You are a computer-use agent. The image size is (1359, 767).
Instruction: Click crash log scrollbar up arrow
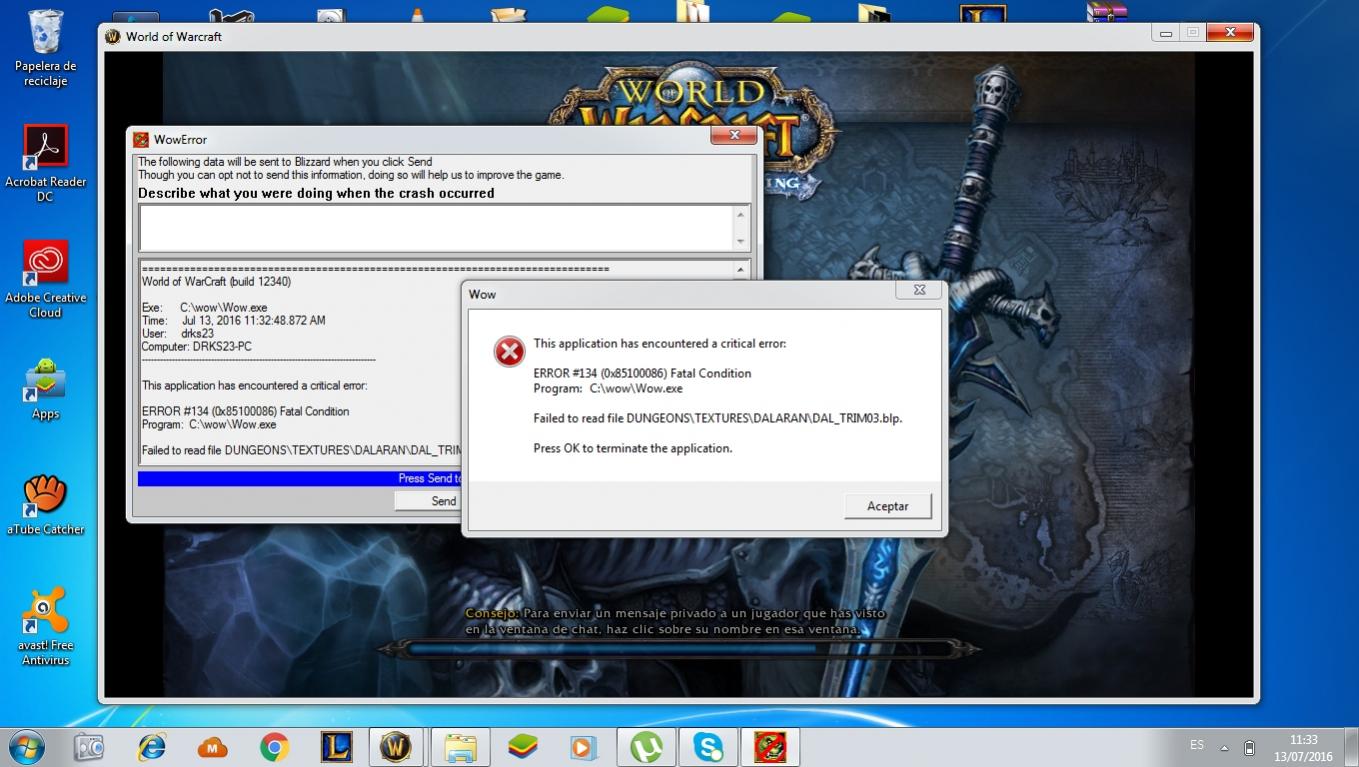point(741,269)
